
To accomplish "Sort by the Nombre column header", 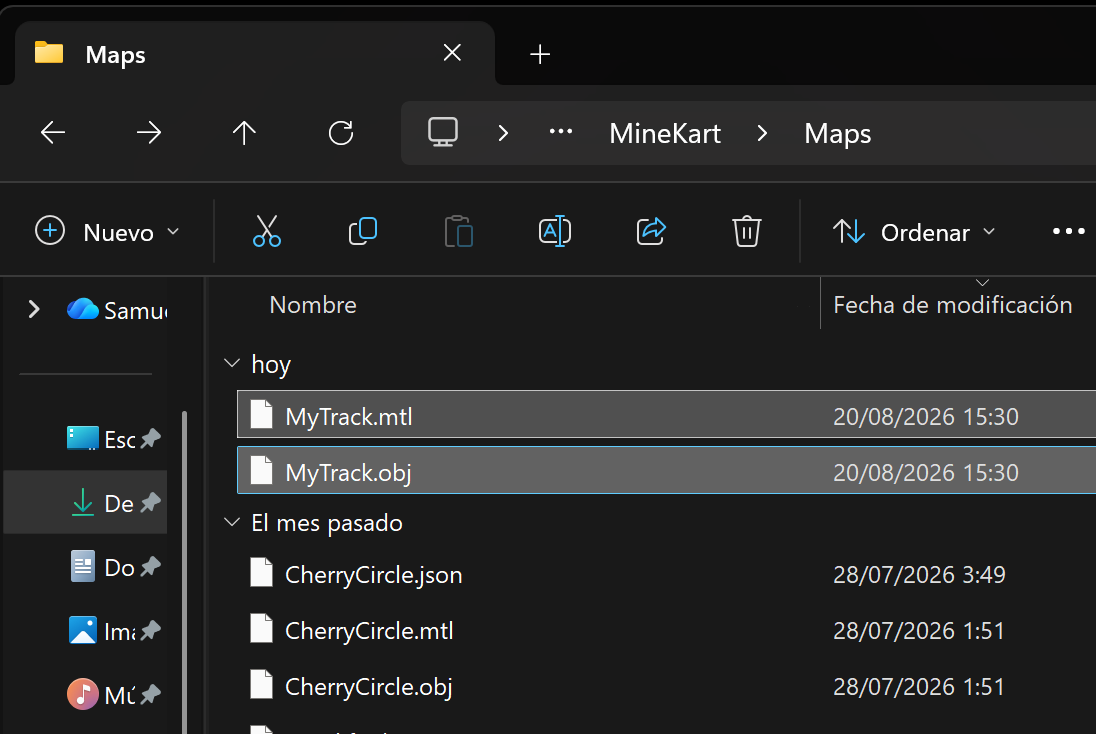I will 313,305.
